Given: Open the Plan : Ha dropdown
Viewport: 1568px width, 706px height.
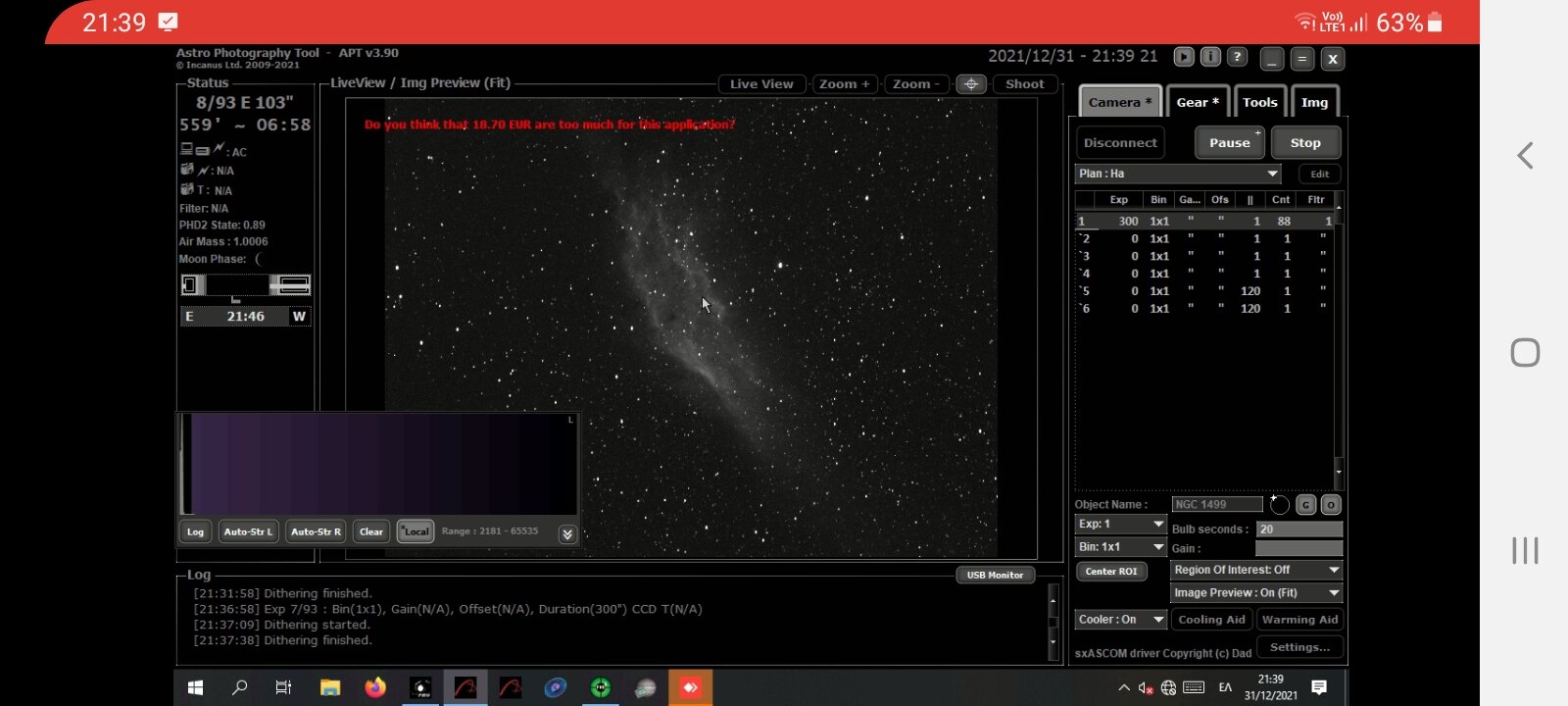Looking at the screenshot, I should (x=1178, y=174).
